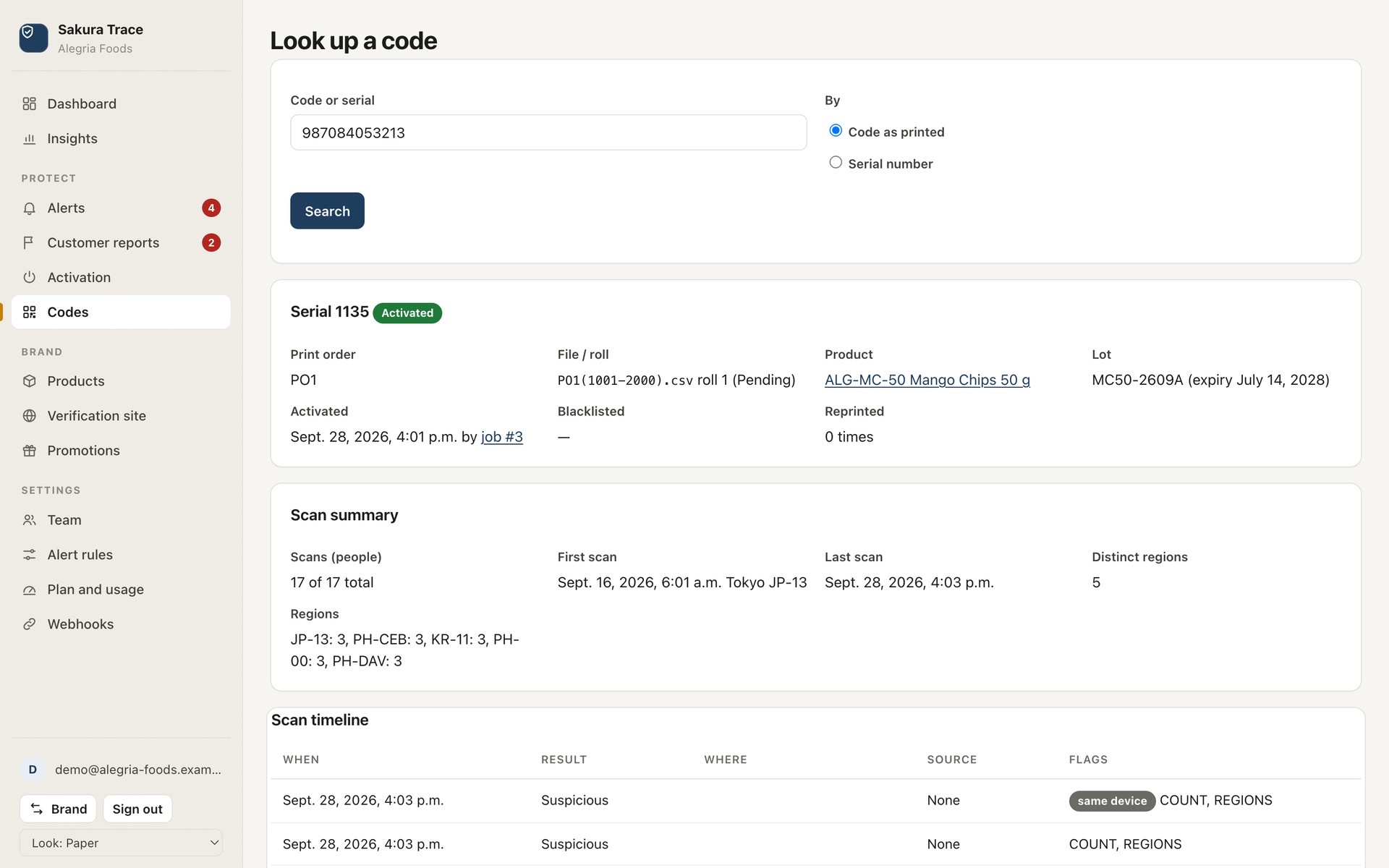Click the same device flag pill
Viewport: 1389px width, 868px height.
[x=1112, y=801]
